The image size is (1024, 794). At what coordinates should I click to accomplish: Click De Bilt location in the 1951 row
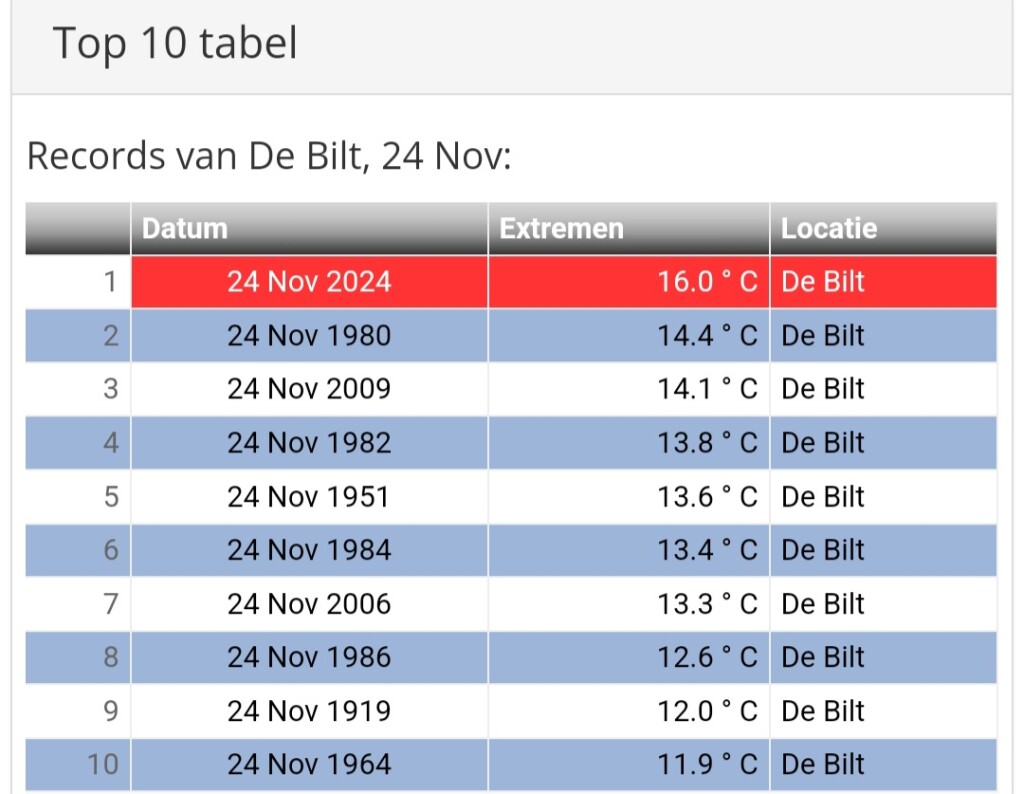(x=823, y=497)
